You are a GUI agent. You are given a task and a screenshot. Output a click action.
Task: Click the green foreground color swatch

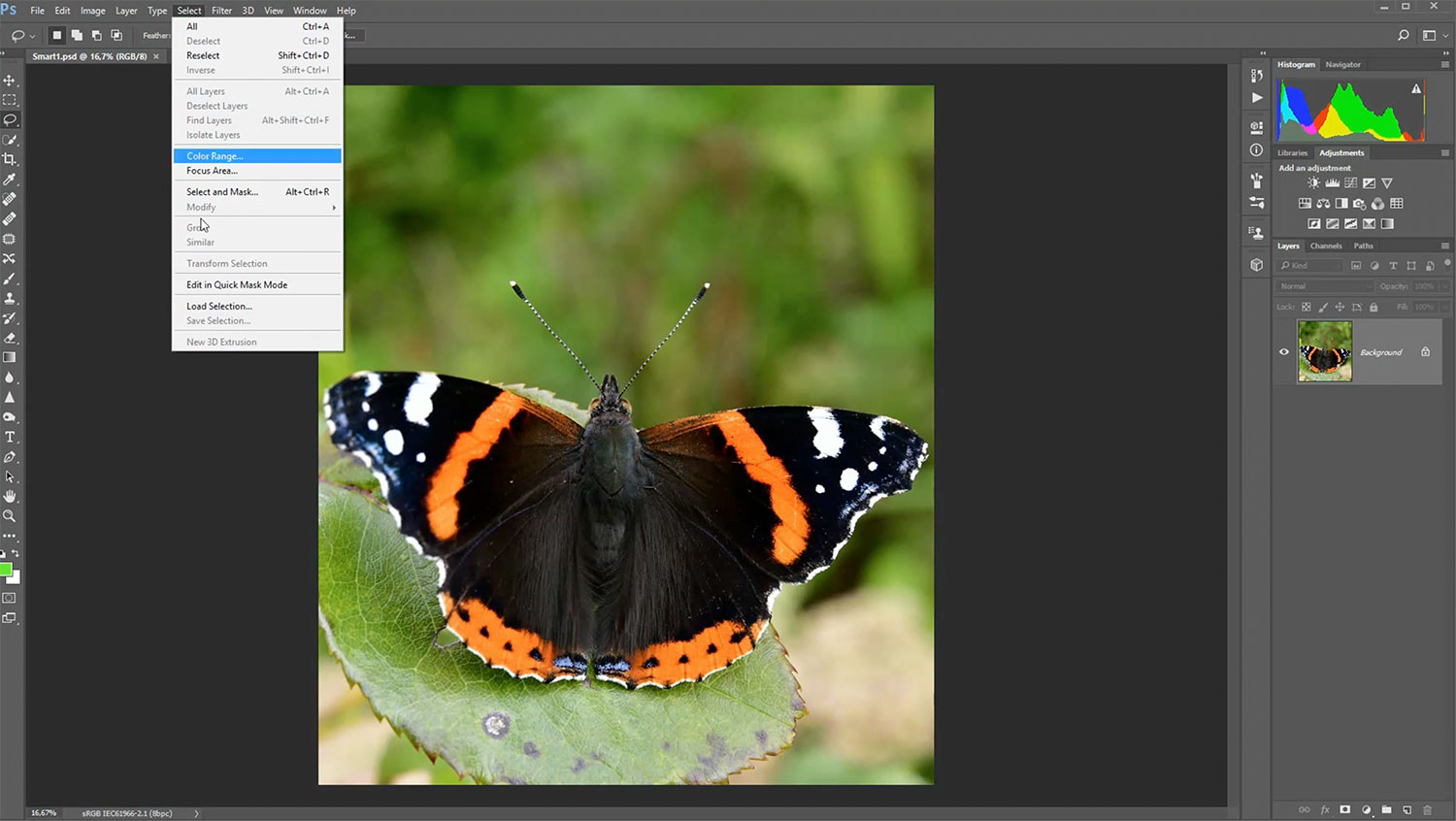(x=5, y=570)
